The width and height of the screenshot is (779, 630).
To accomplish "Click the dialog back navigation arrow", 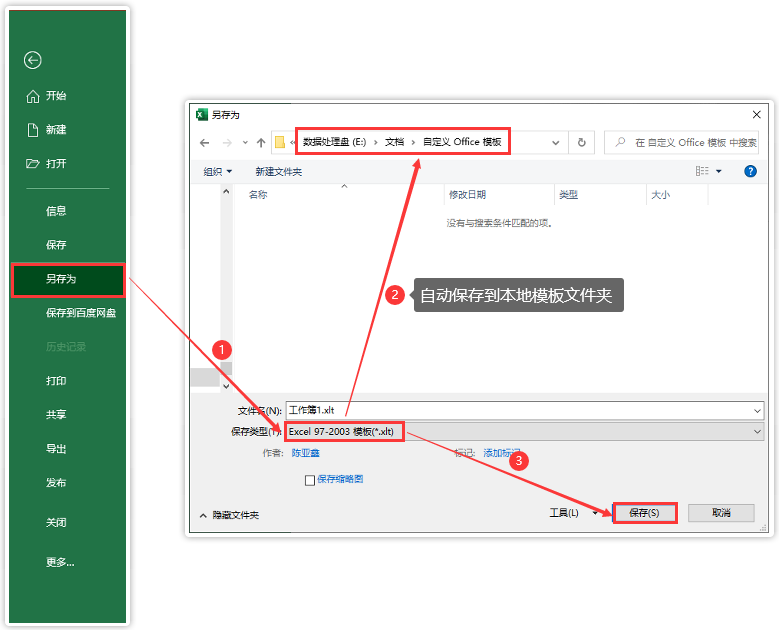I will point(204,143).
